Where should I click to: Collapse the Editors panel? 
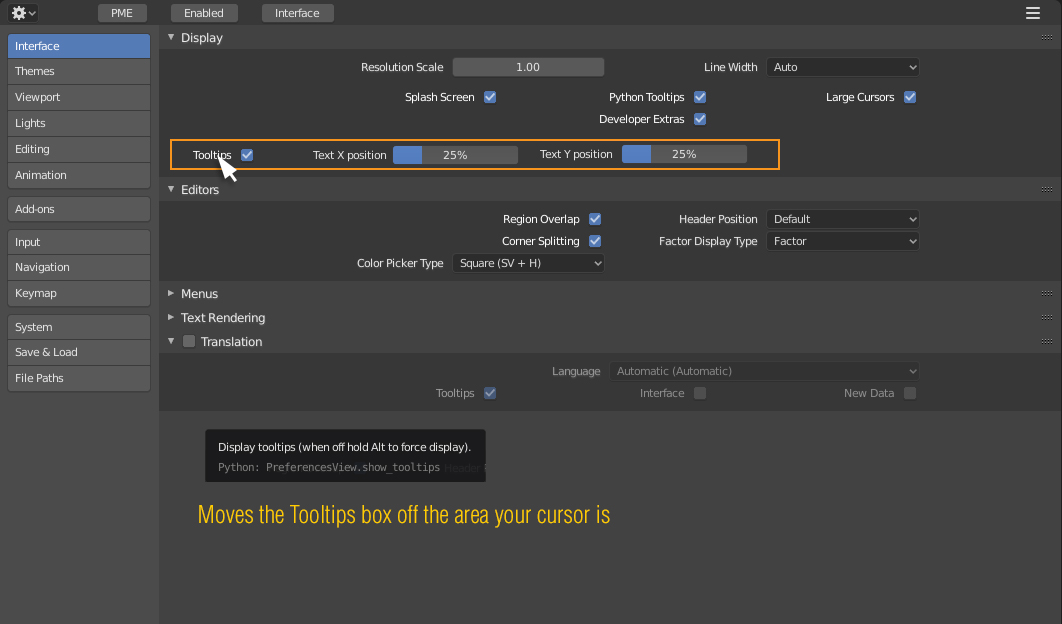[171, 189]
